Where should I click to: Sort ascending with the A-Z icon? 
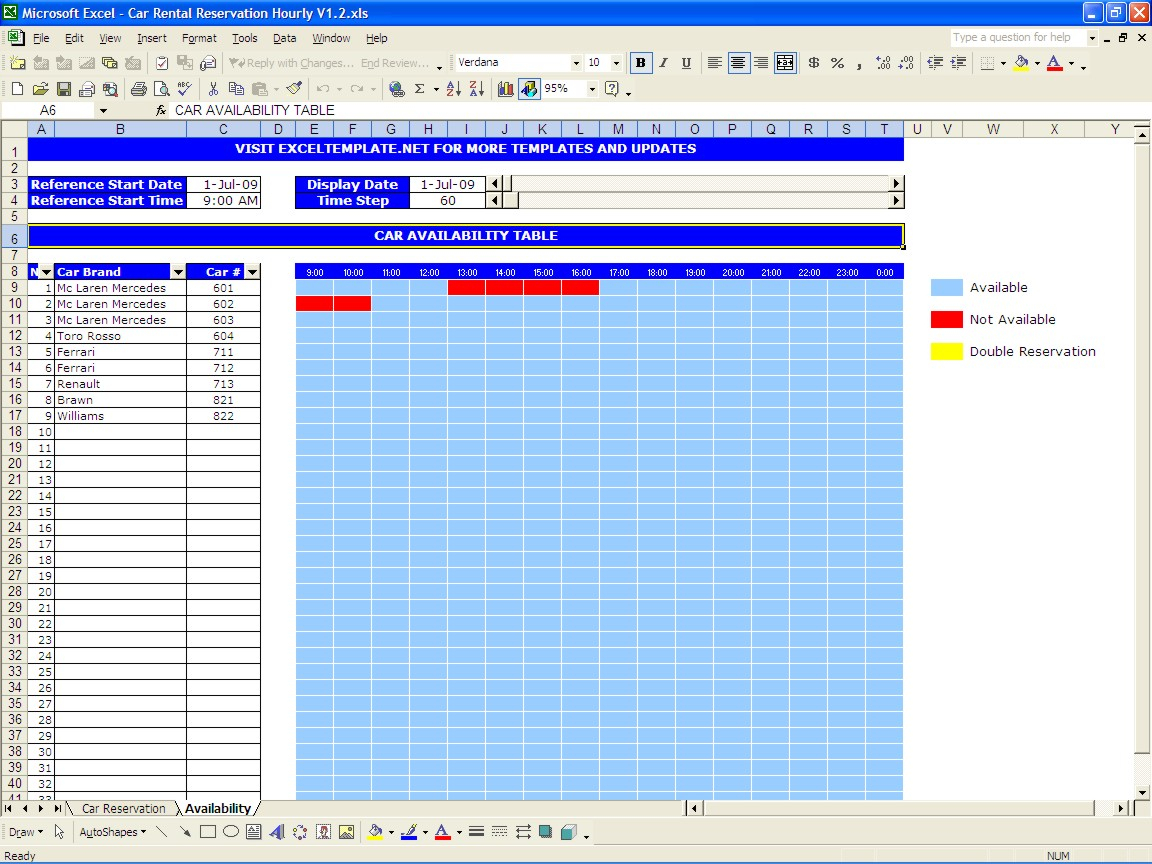453,89
